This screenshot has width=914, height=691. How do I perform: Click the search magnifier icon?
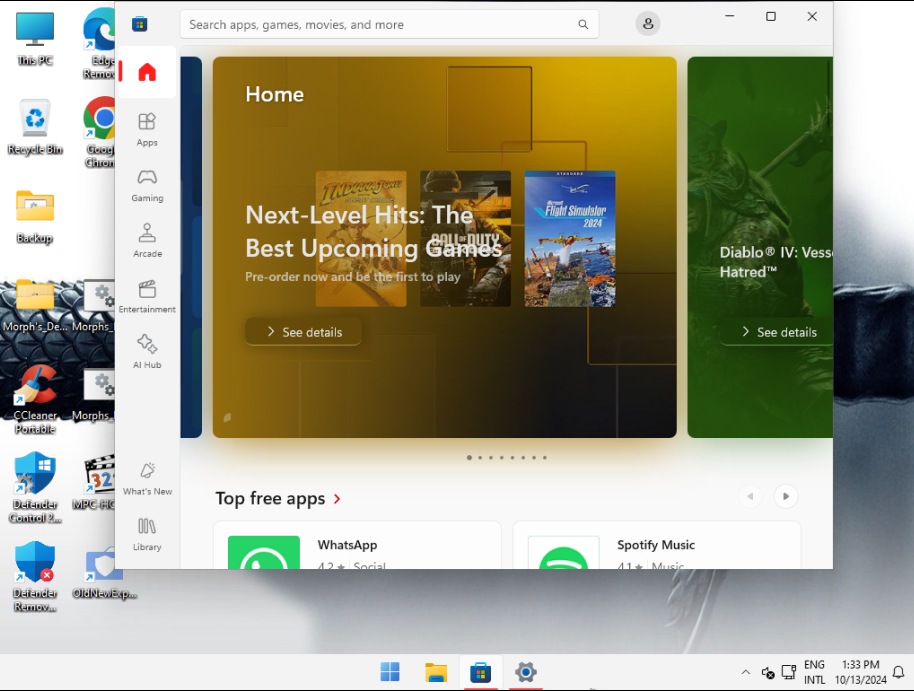tap(583, 24)
